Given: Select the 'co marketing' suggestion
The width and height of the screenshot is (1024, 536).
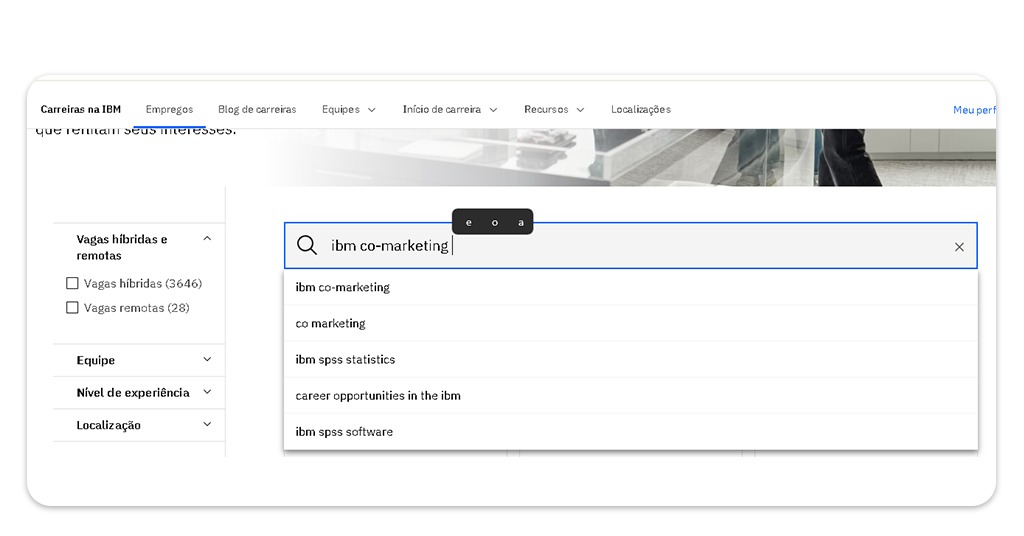Looking at the screenshot, I should tap(331, 324).
